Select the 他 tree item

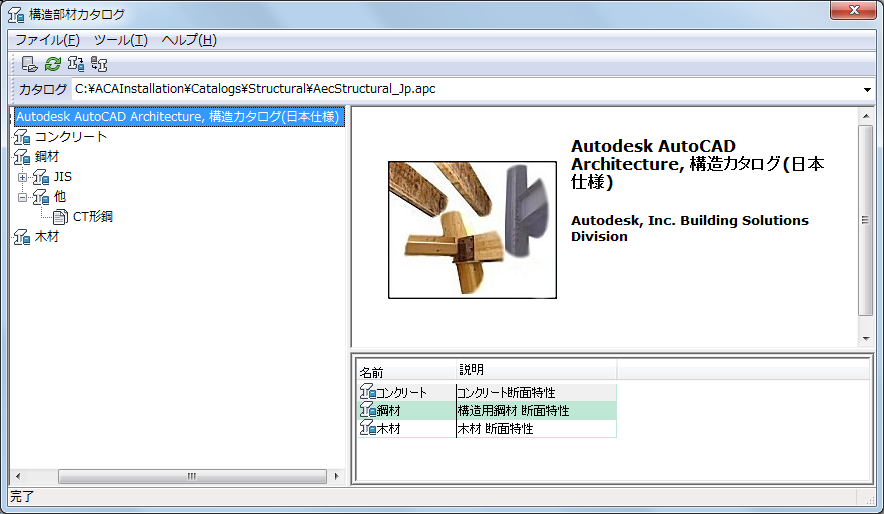[x=60, y=197]
